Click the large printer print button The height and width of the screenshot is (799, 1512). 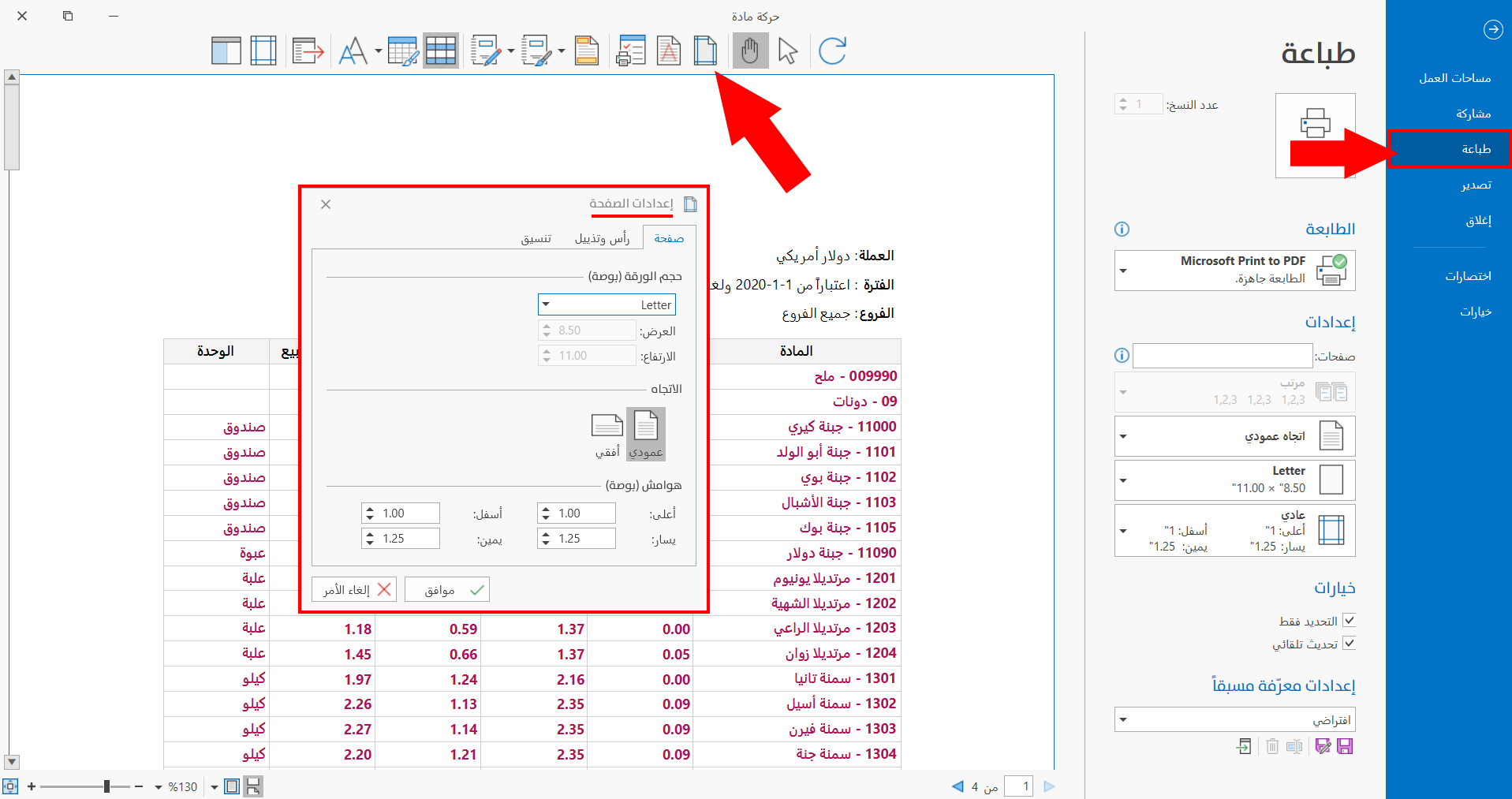pos(1315,136)
